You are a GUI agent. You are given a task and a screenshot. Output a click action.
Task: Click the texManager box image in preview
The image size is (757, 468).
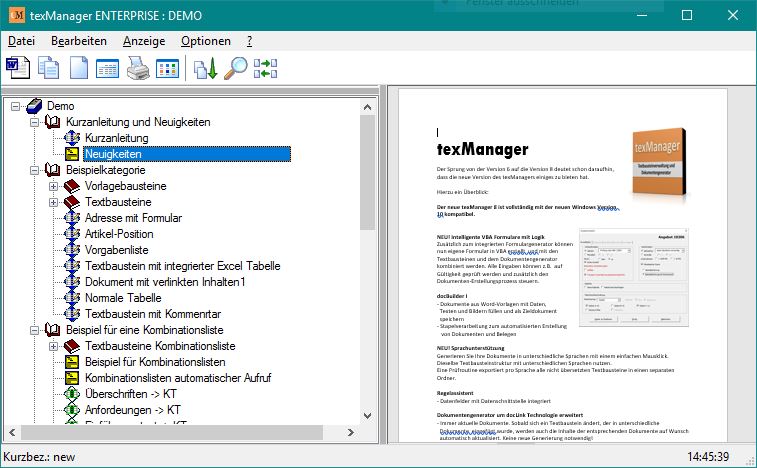point(659,162)
